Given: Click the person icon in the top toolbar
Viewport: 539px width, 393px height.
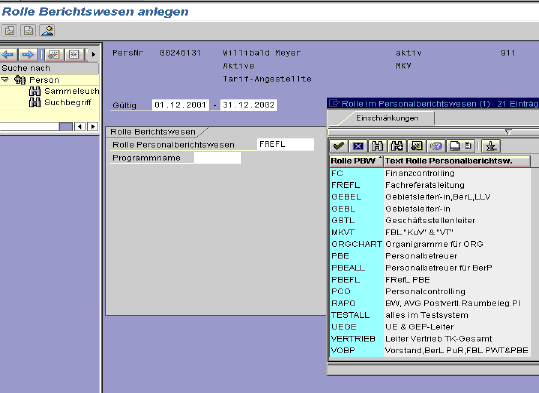Looking at the screenshot, I should pyautogui.click(x=47, y=31).
